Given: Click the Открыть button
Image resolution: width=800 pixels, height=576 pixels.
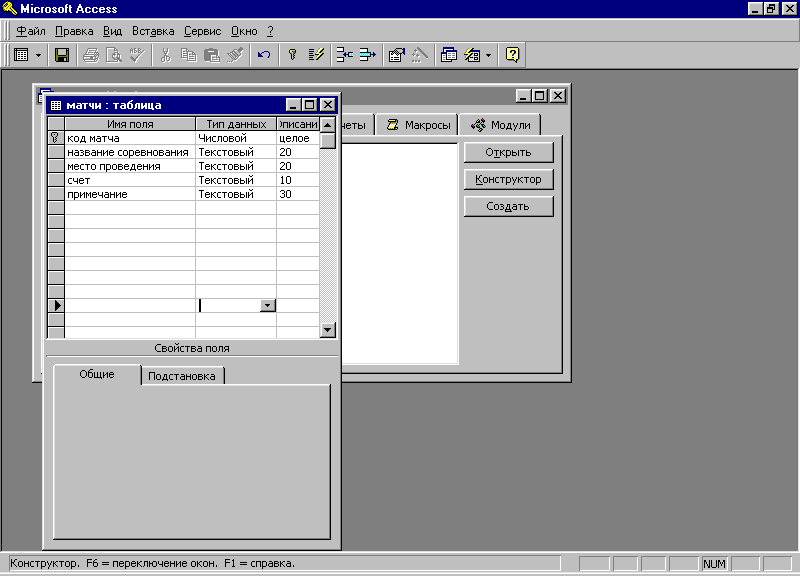Looking at the screenshot, I should tap(508, 152).
